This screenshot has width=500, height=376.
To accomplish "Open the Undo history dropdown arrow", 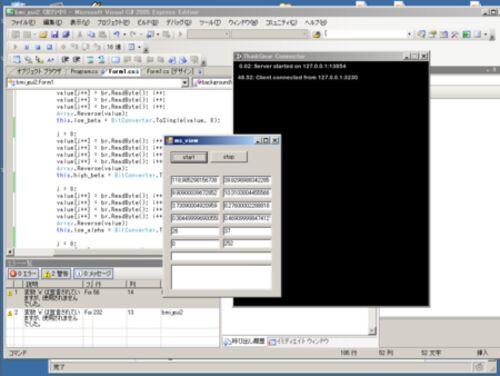I will click(x=124, y=34).
